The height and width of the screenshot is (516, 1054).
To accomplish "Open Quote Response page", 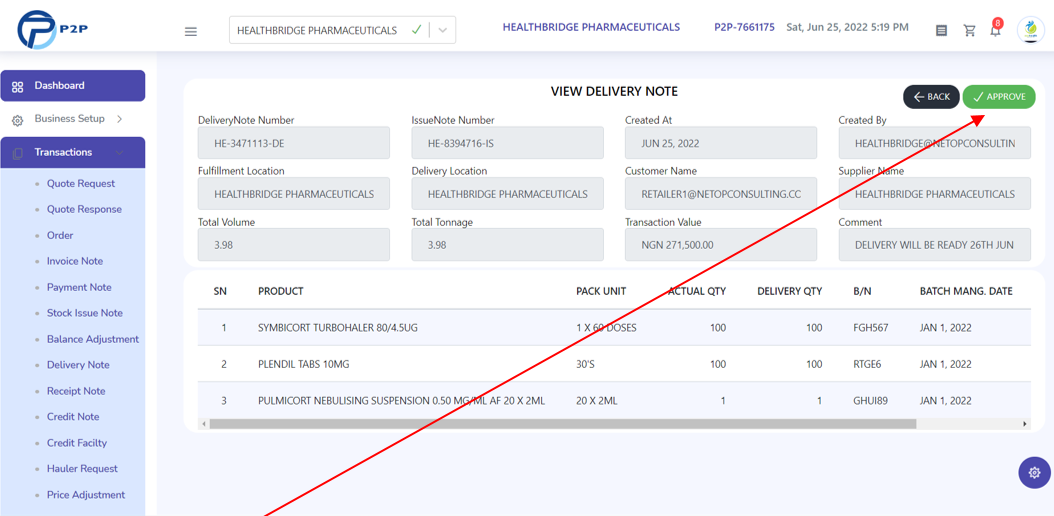I will (84, 209).
